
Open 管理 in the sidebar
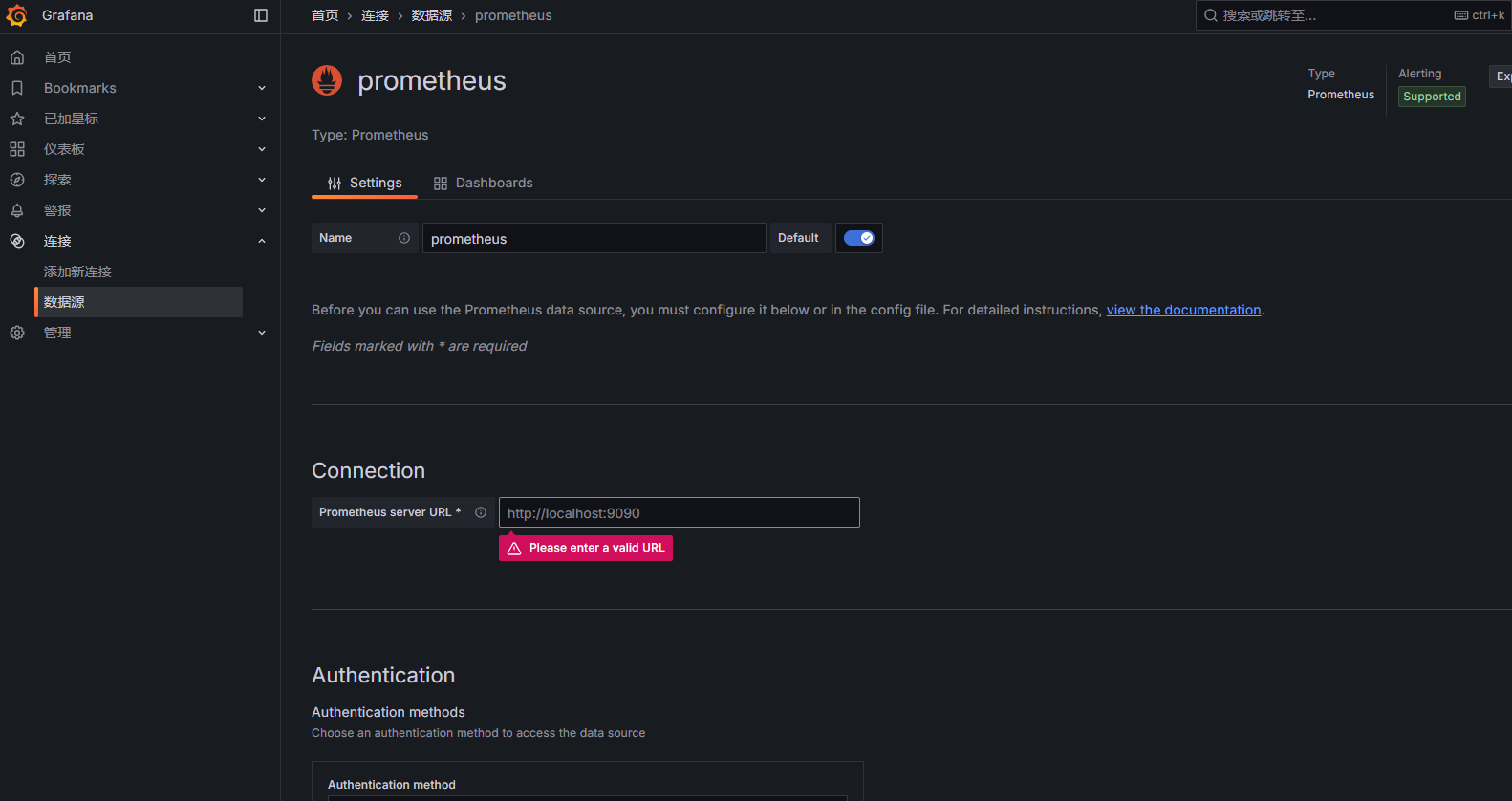pos(57,333)
